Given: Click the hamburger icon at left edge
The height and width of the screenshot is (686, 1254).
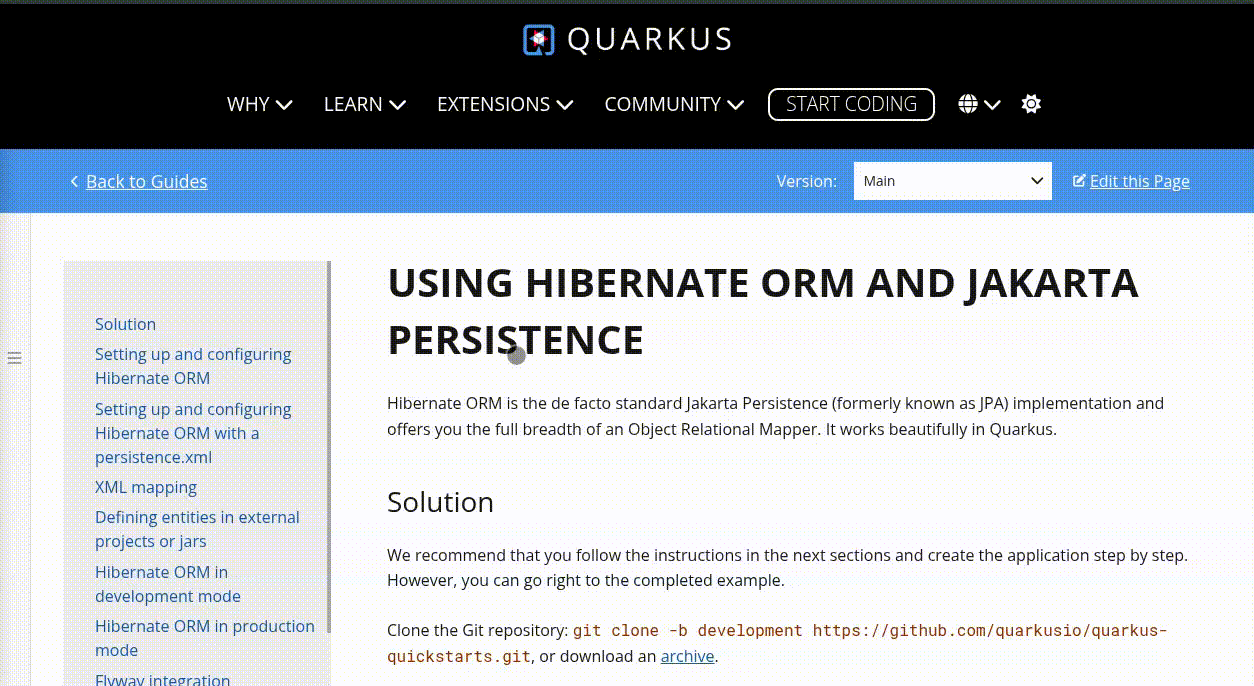Looking at the screenshot, I should click(15, 358).
